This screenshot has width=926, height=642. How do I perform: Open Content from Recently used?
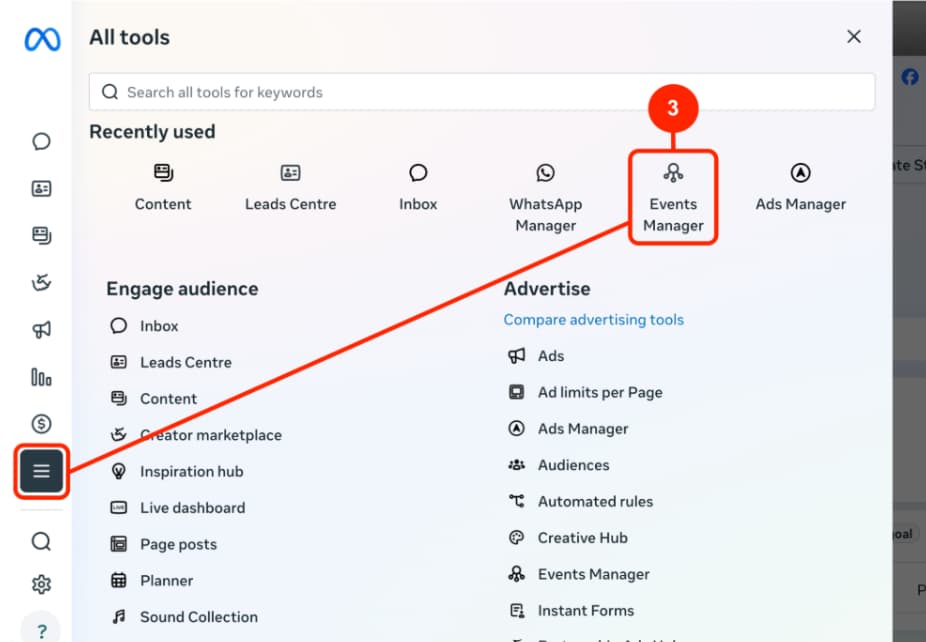(x=163, y=188)
